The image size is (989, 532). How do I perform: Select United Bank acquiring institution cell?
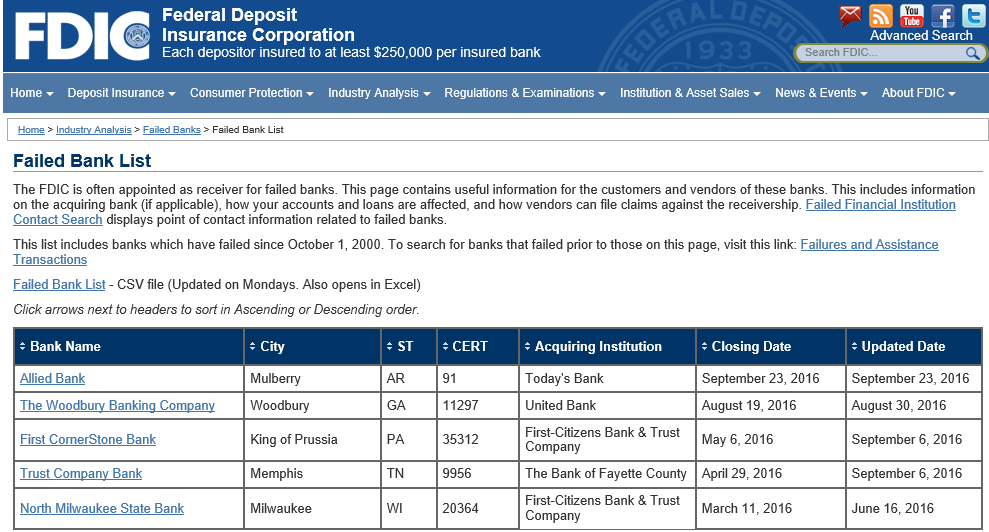point(607,406)
